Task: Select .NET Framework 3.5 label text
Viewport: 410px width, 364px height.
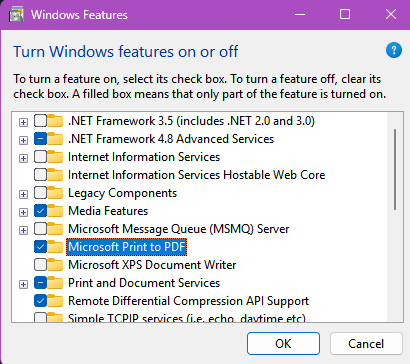Action: [x=191, y=121]
